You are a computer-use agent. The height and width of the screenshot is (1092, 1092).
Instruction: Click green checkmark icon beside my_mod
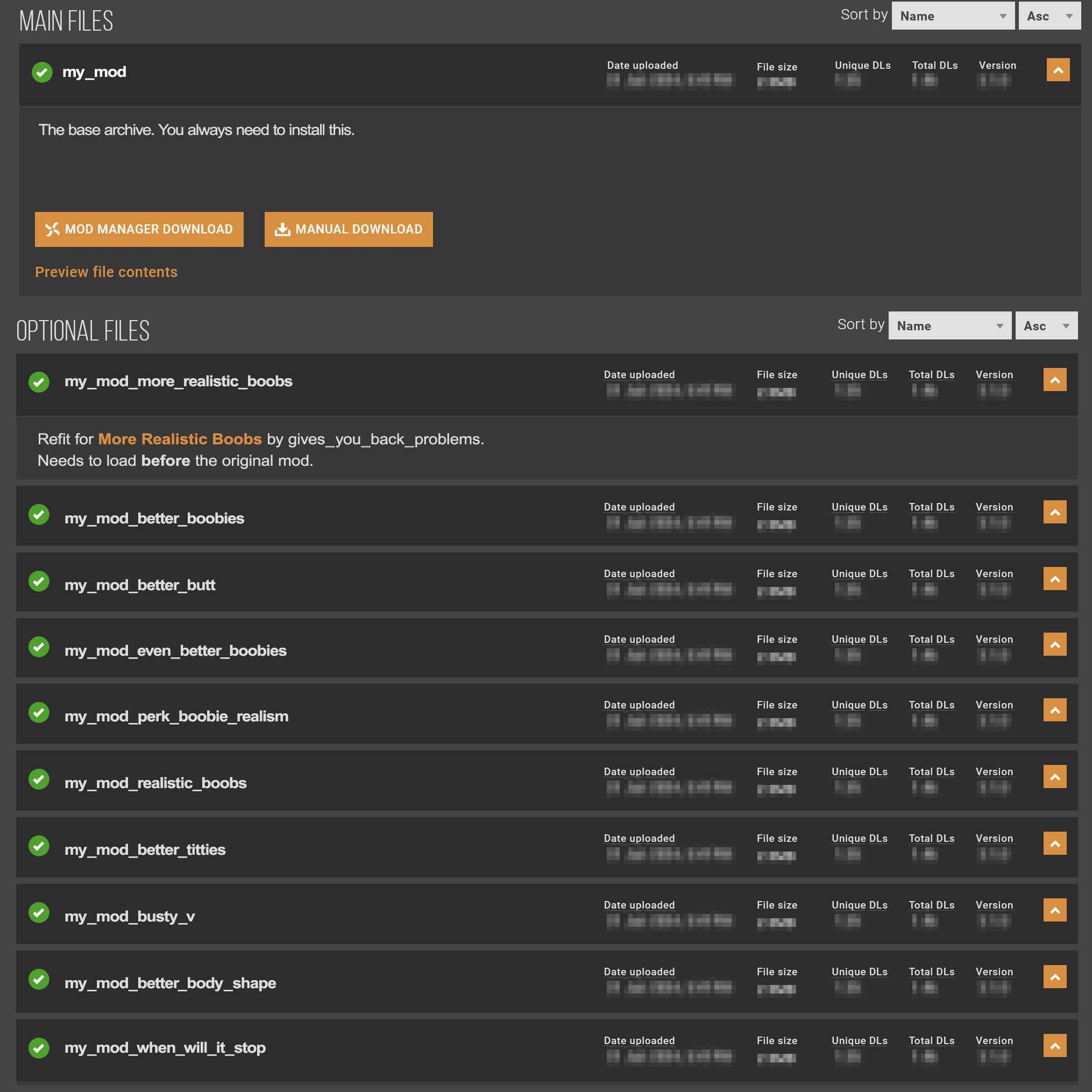(x=42, y=72)
